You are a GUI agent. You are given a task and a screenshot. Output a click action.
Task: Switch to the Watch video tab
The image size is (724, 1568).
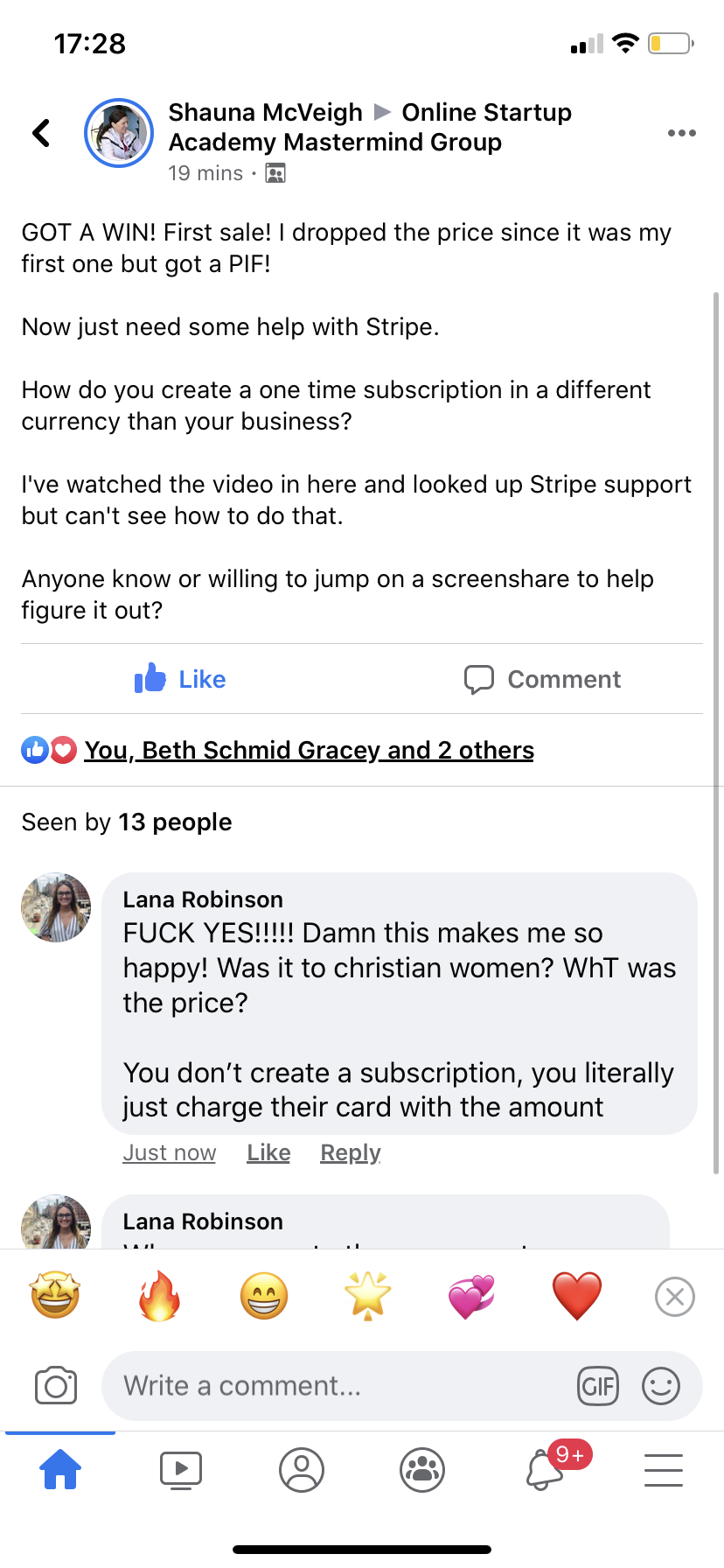pyautogui.click(x=181, y=1470)
